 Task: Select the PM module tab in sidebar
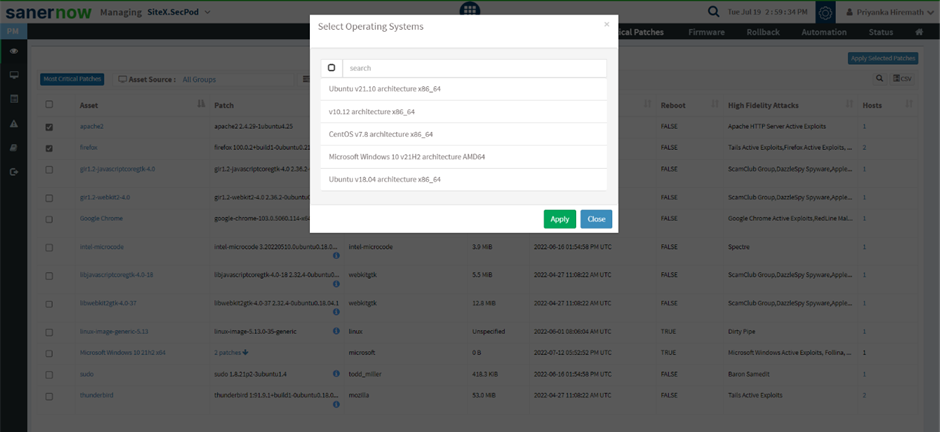13,31
